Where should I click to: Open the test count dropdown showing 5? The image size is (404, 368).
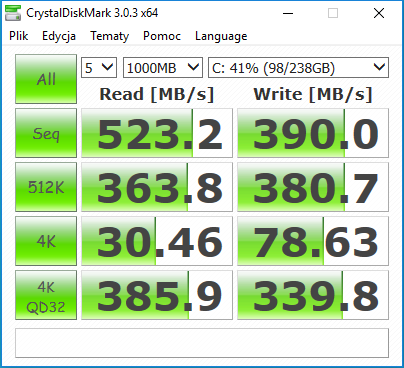(99, 68)
